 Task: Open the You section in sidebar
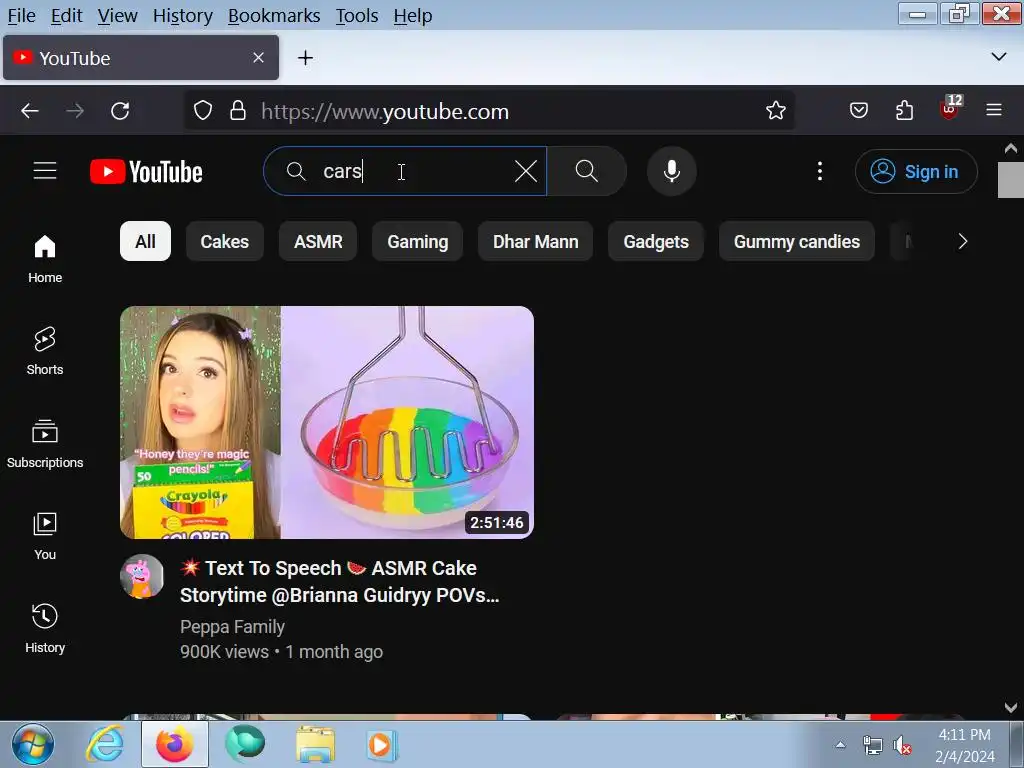pyautogui.click(x=45, y=537)
